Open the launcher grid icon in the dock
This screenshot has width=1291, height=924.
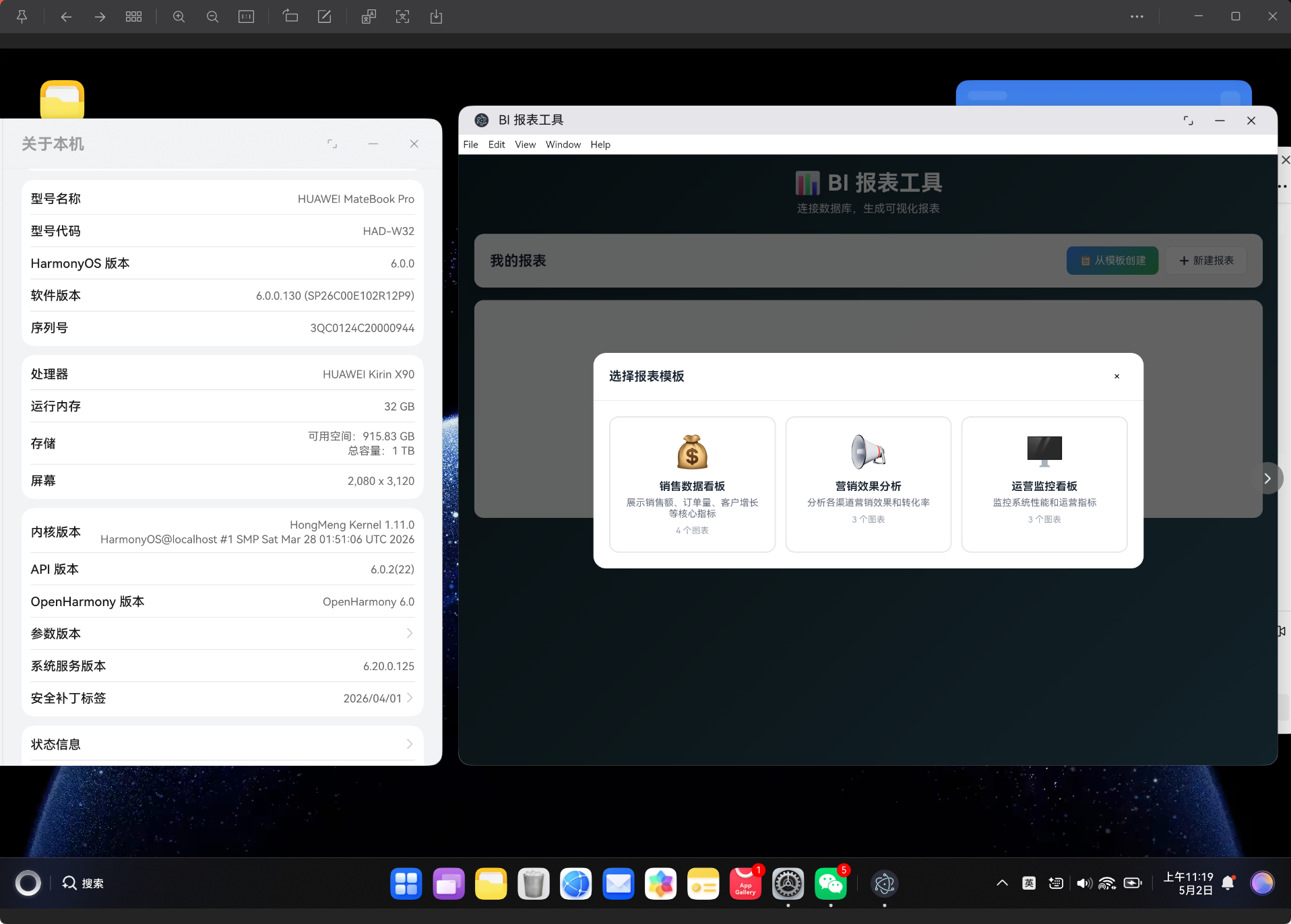point(406,884)
